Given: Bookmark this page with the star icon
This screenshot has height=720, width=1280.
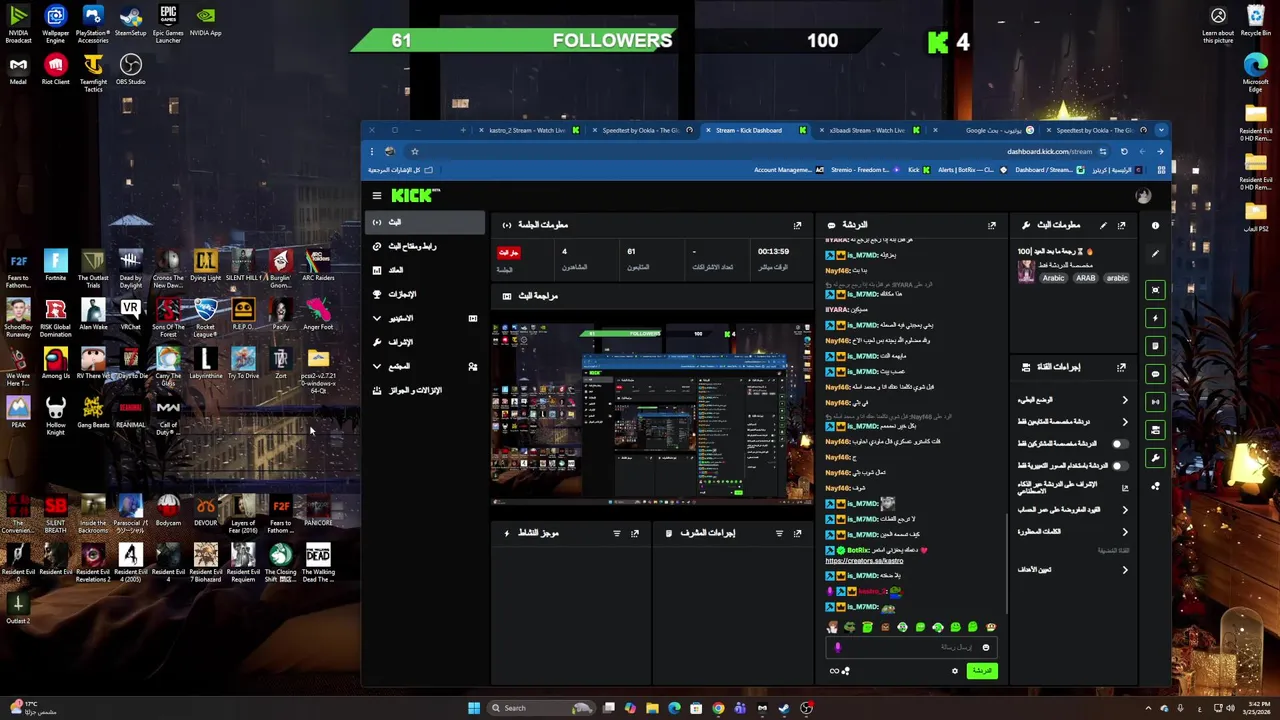Looking at the screenshot, I should pos(414,152).
